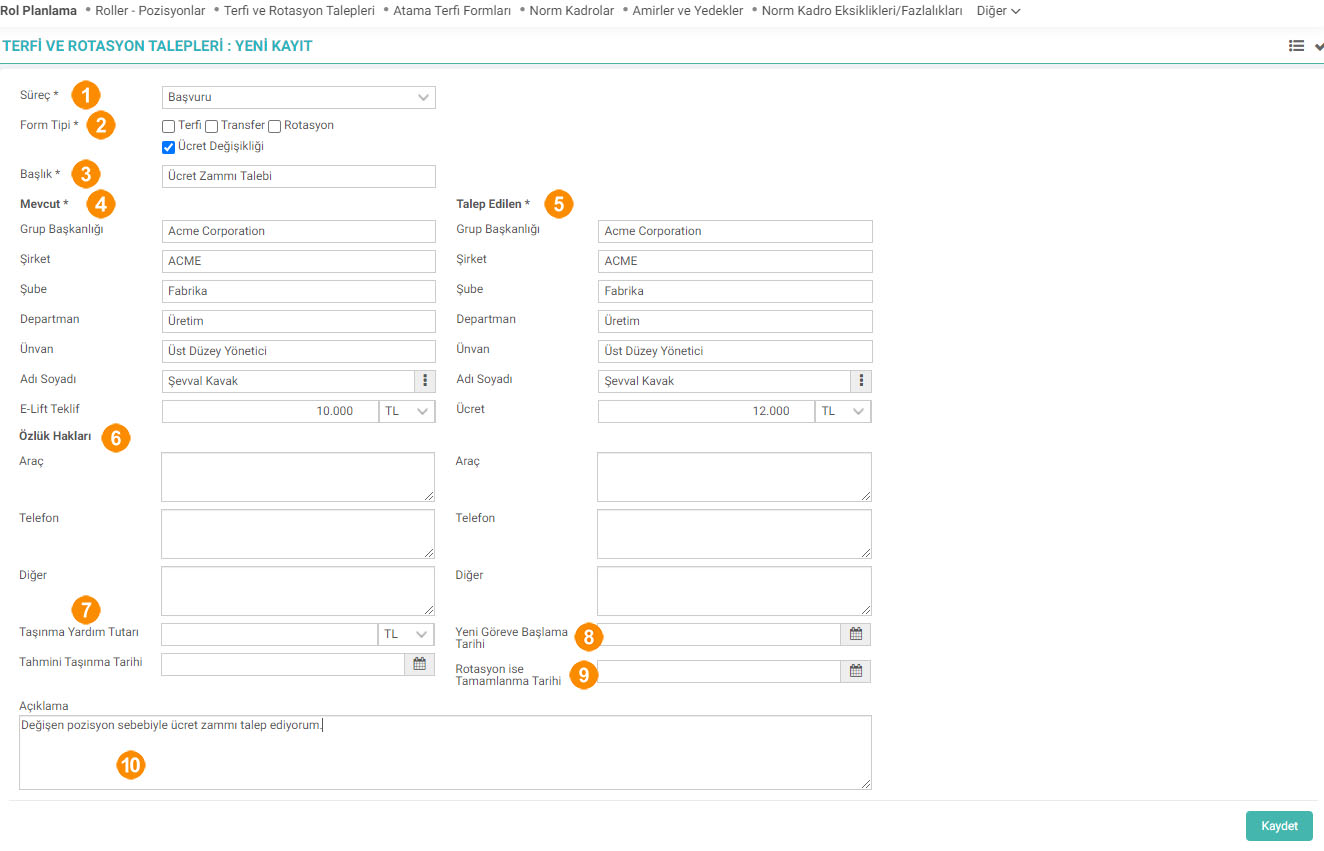Click Yeni Göreve Başlama Tarihi date field
This screenshot has height=851, width=1324.
point(719,634)
